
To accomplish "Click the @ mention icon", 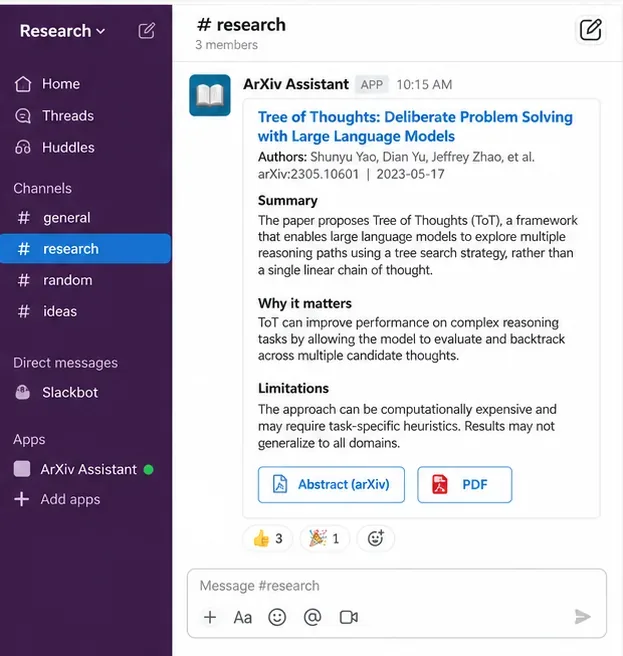I will [313, 617].
